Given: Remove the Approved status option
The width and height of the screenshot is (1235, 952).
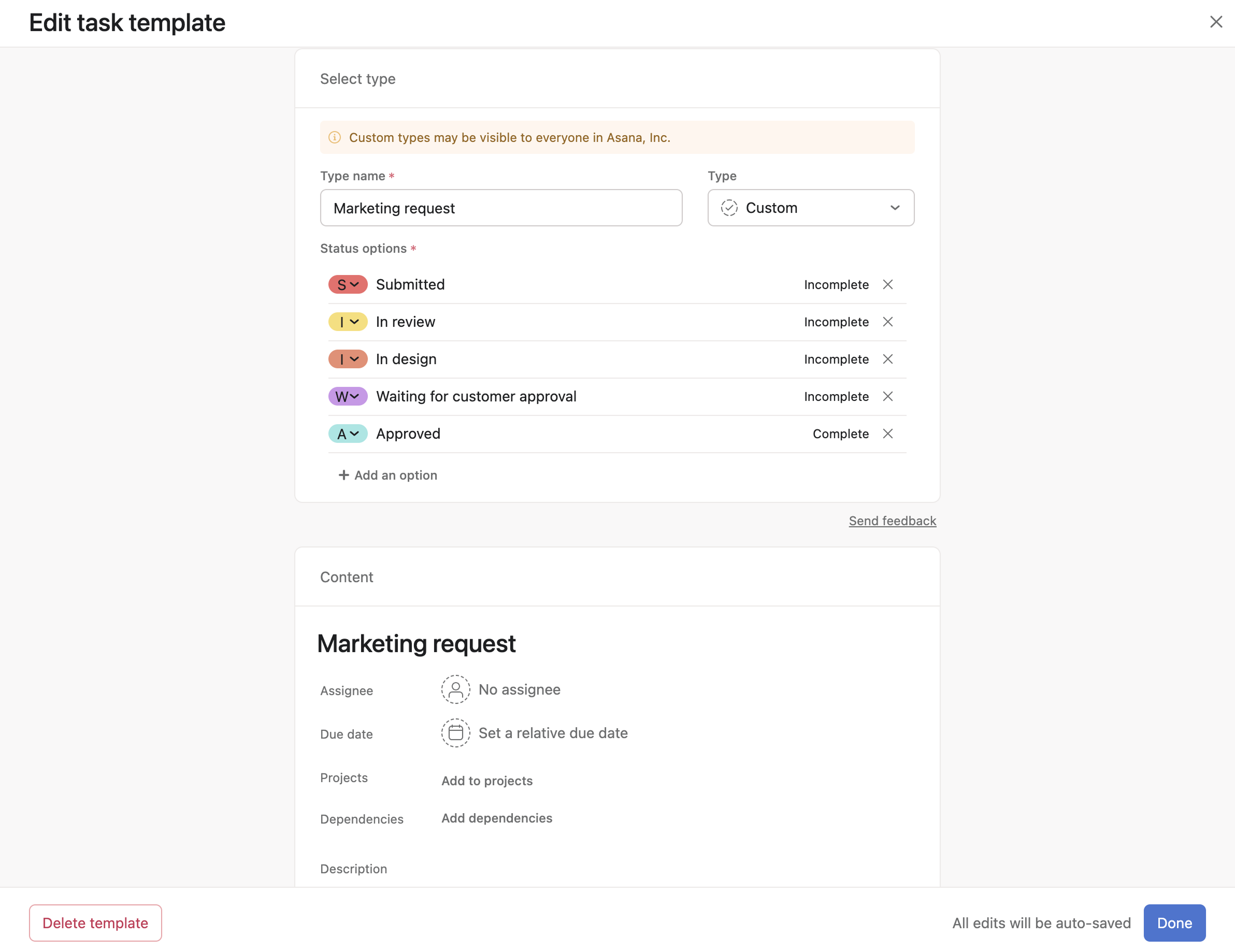Looking at the screenshot, I should click(x=888, y=434).
